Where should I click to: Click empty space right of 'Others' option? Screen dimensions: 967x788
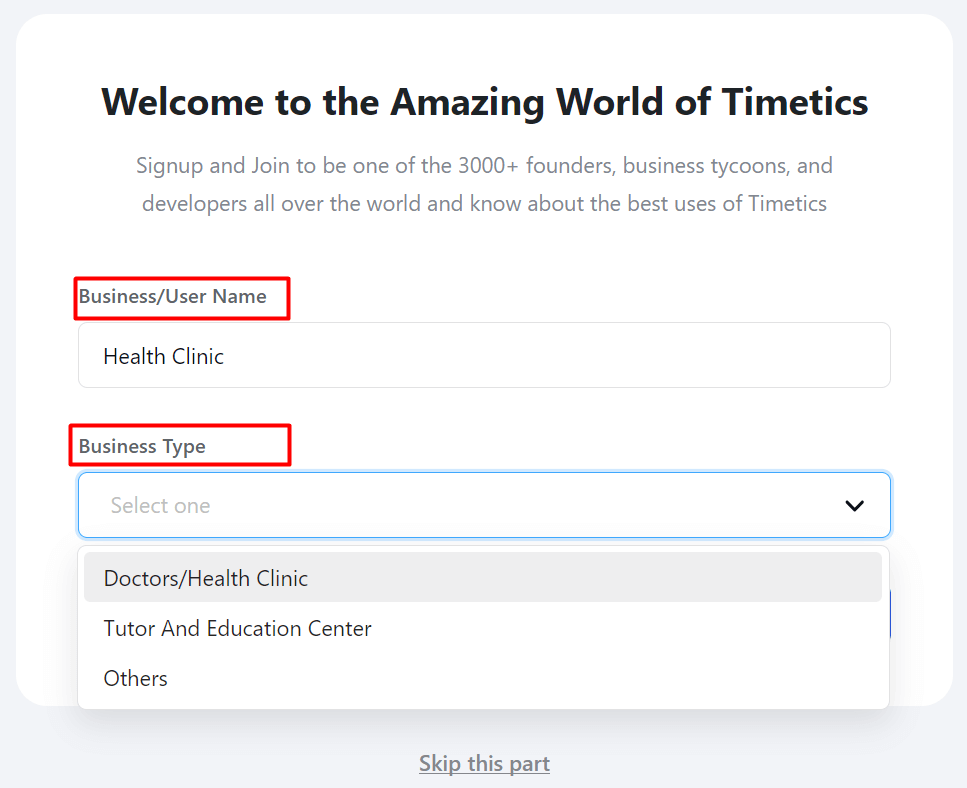(x=524, y=678)
